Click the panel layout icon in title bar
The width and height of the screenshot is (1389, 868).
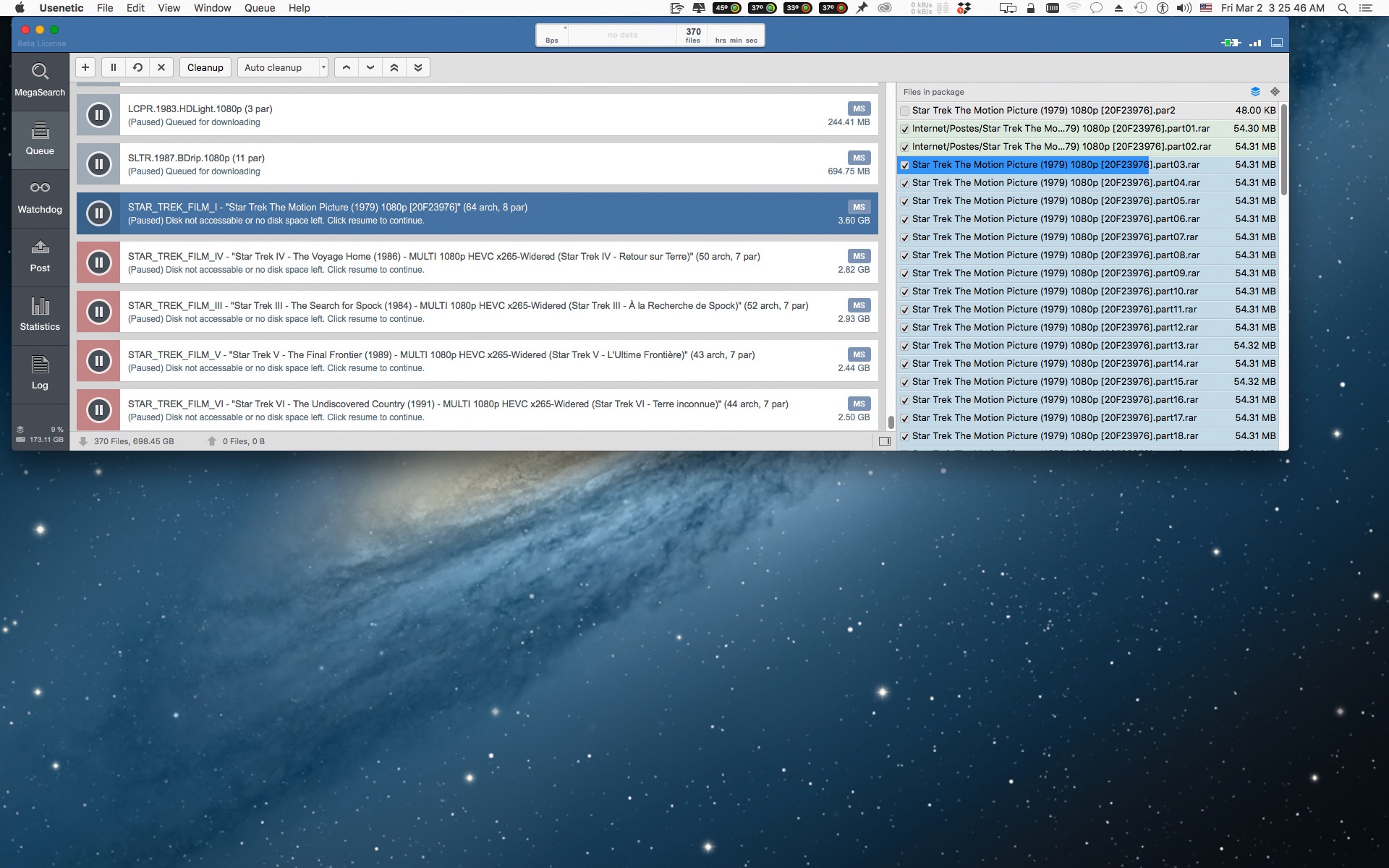(1277, 43)
